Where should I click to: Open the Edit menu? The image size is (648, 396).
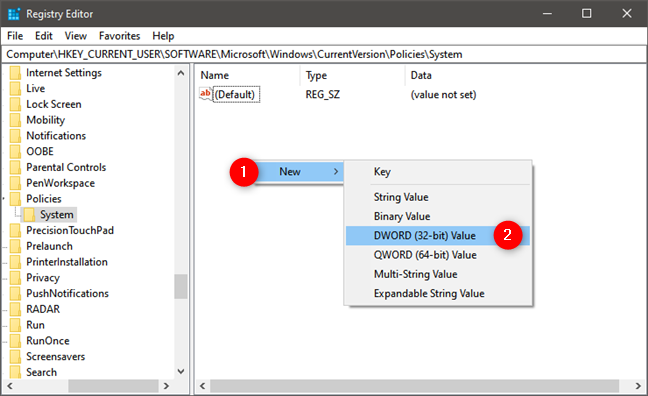(x=43, y=36)
